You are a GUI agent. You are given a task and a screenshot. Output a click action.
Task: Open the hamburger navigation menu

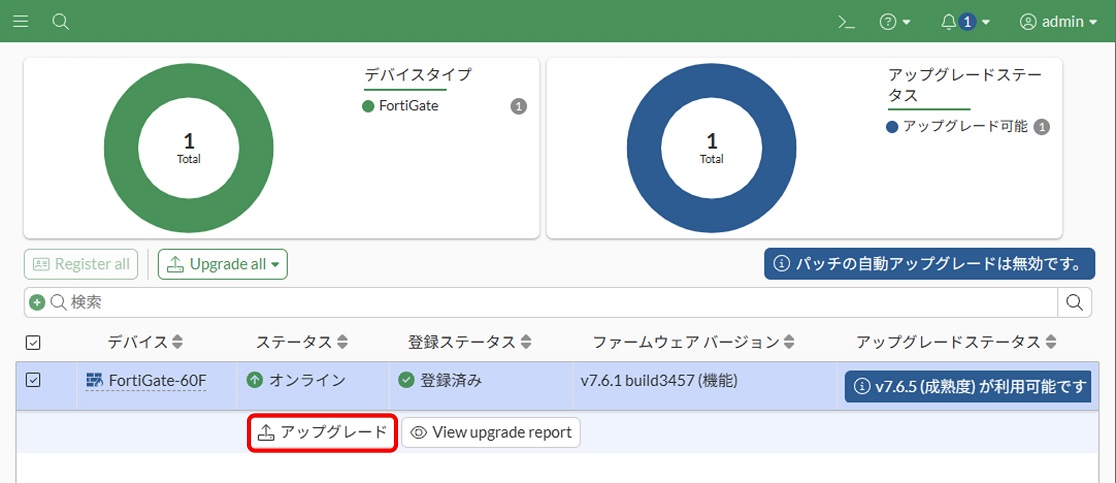(x=20, y=21)
